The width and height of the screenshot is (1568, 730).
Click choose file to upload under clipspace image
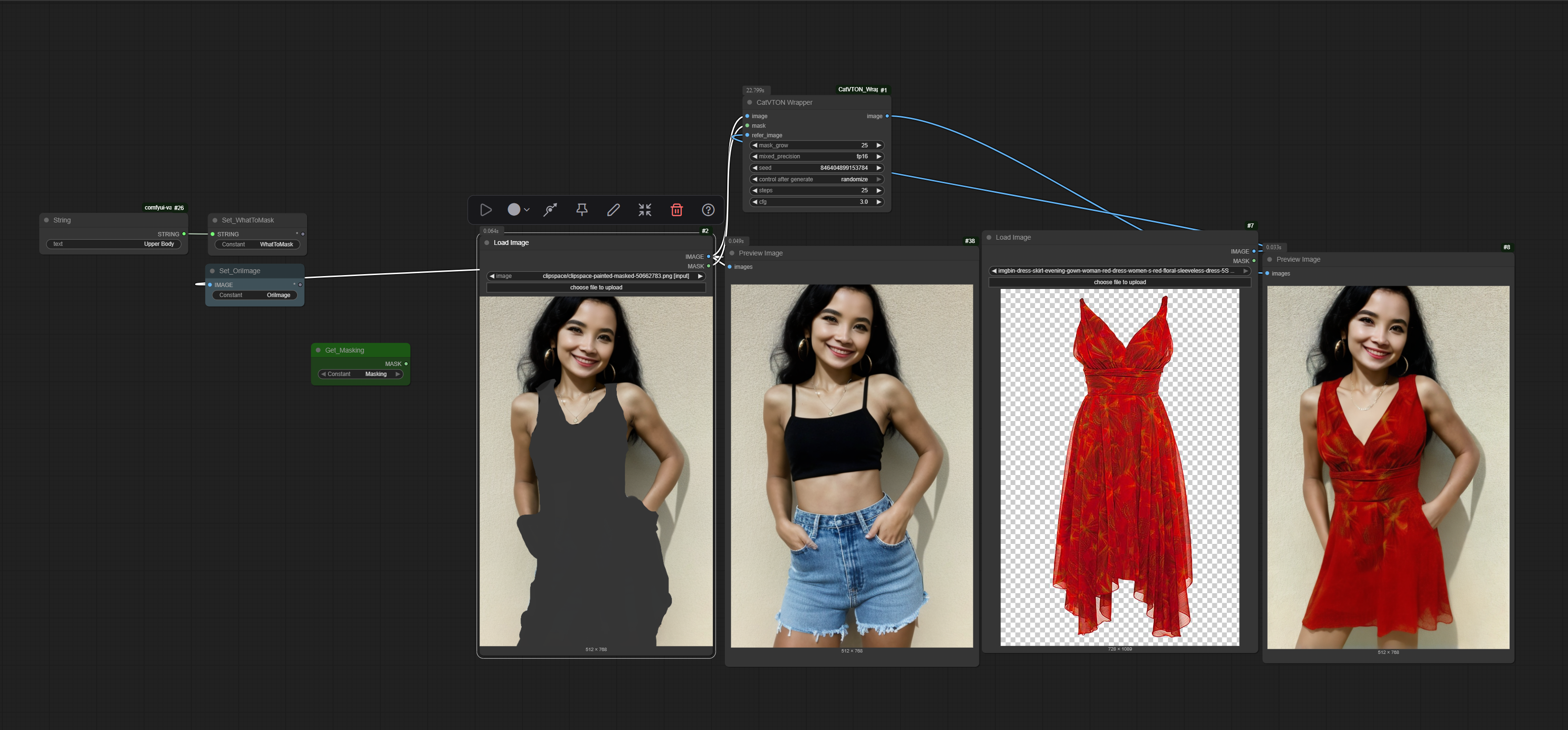pos(595,288)
